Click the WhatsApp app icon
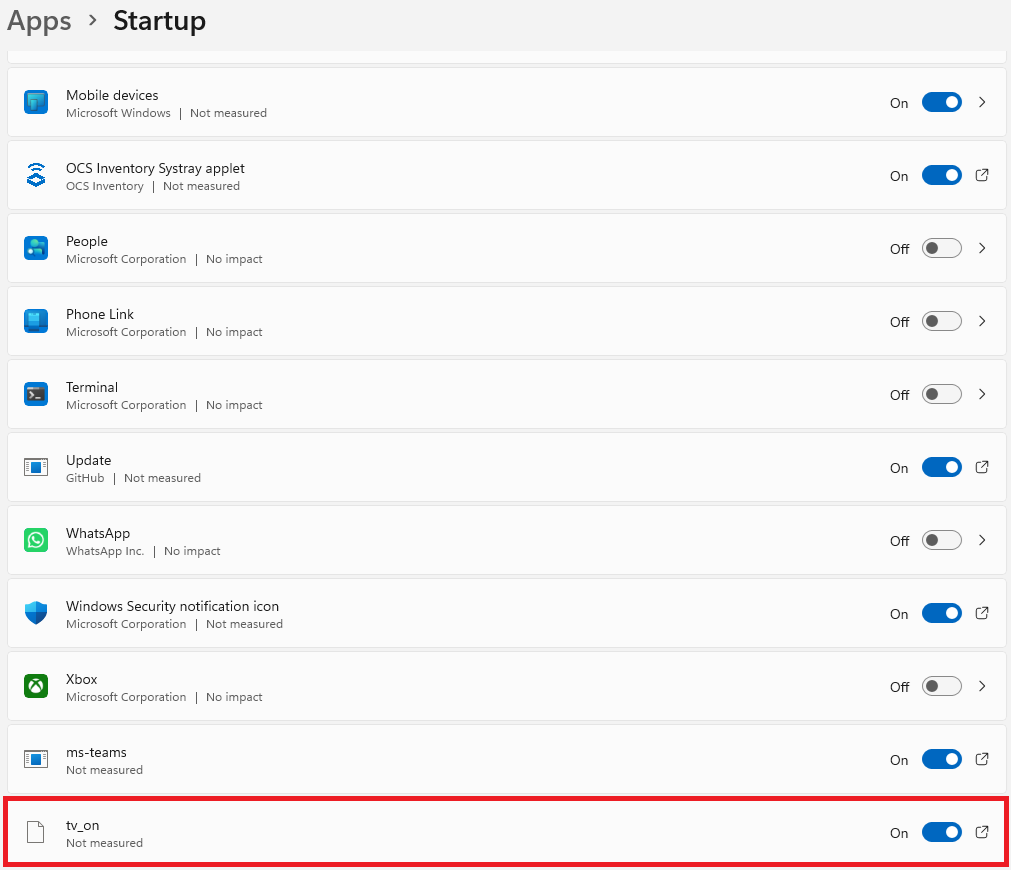1011x870 pixels. [x=36, y=540]
